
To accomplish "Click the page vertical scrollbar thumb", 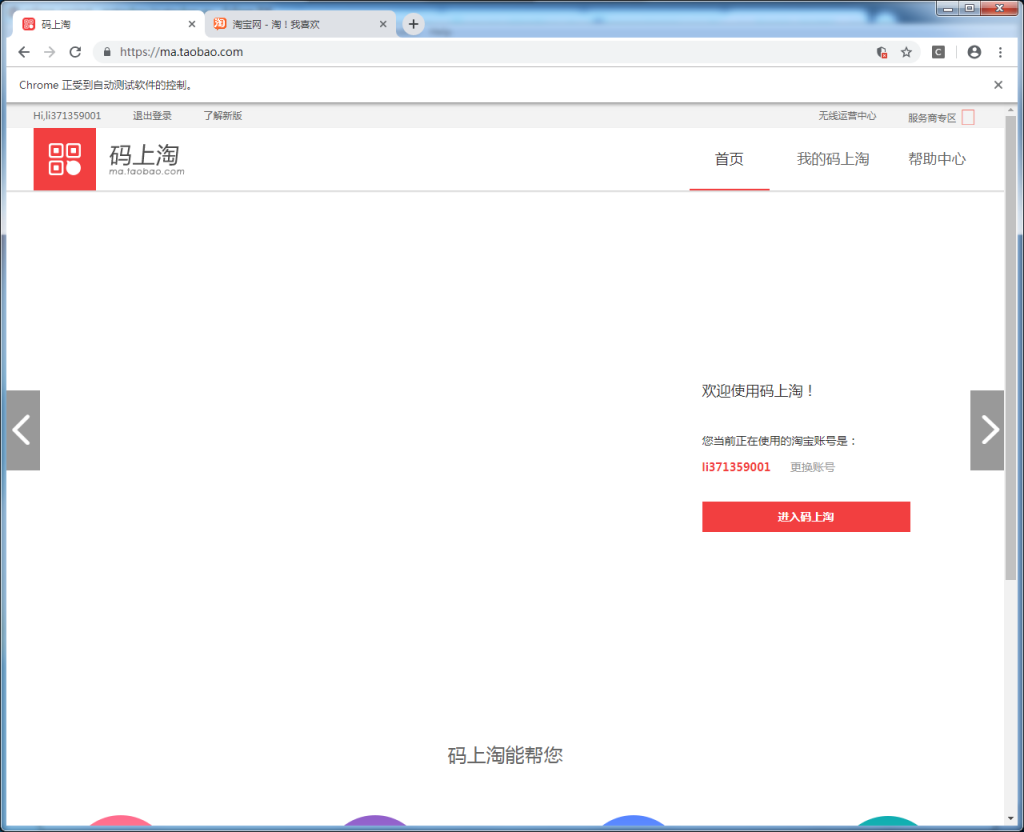I will (1010, 347).
